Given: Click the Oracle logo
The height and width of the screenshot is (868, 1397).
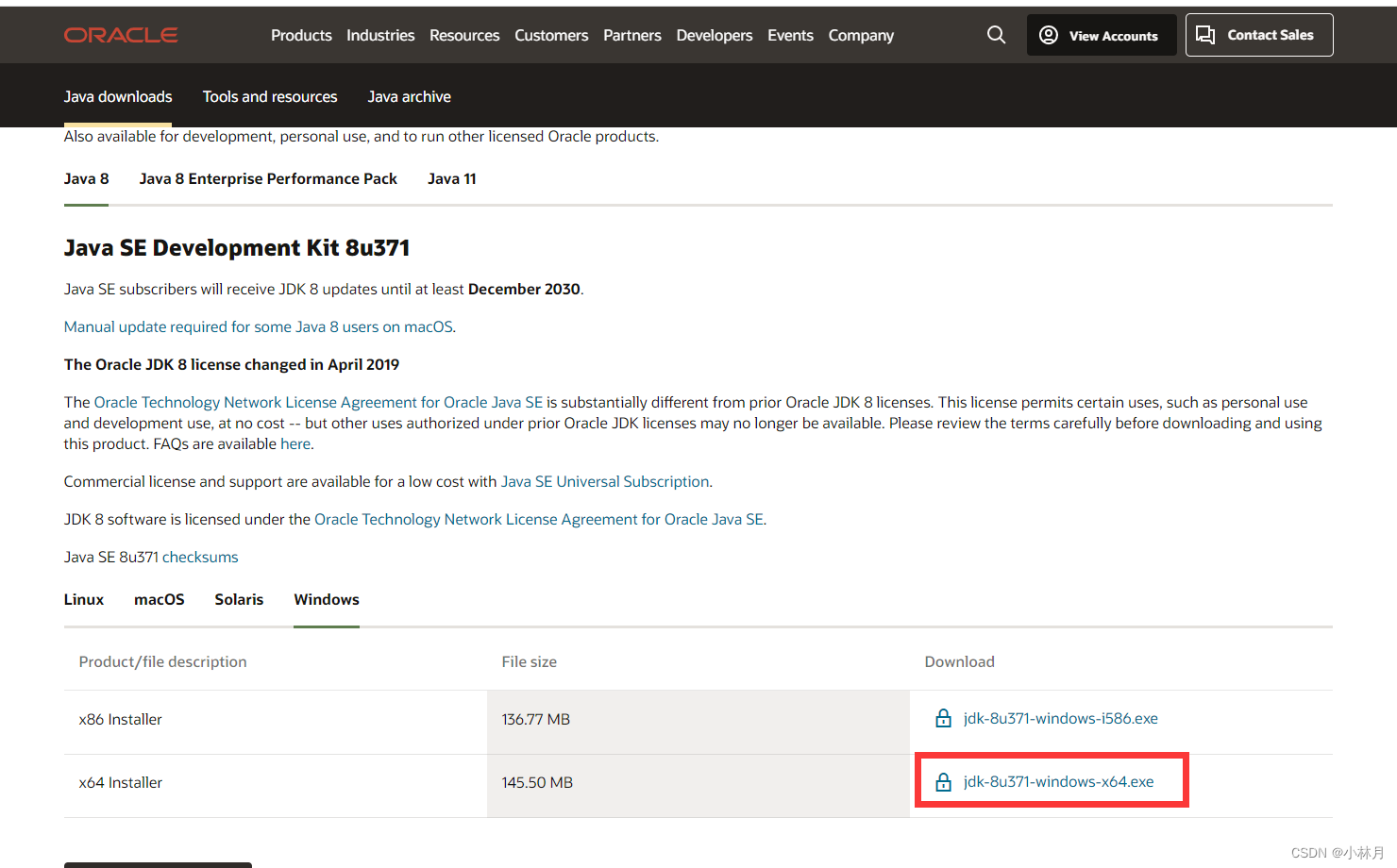Looking at the screenshot, I should [x=121, y=35].
